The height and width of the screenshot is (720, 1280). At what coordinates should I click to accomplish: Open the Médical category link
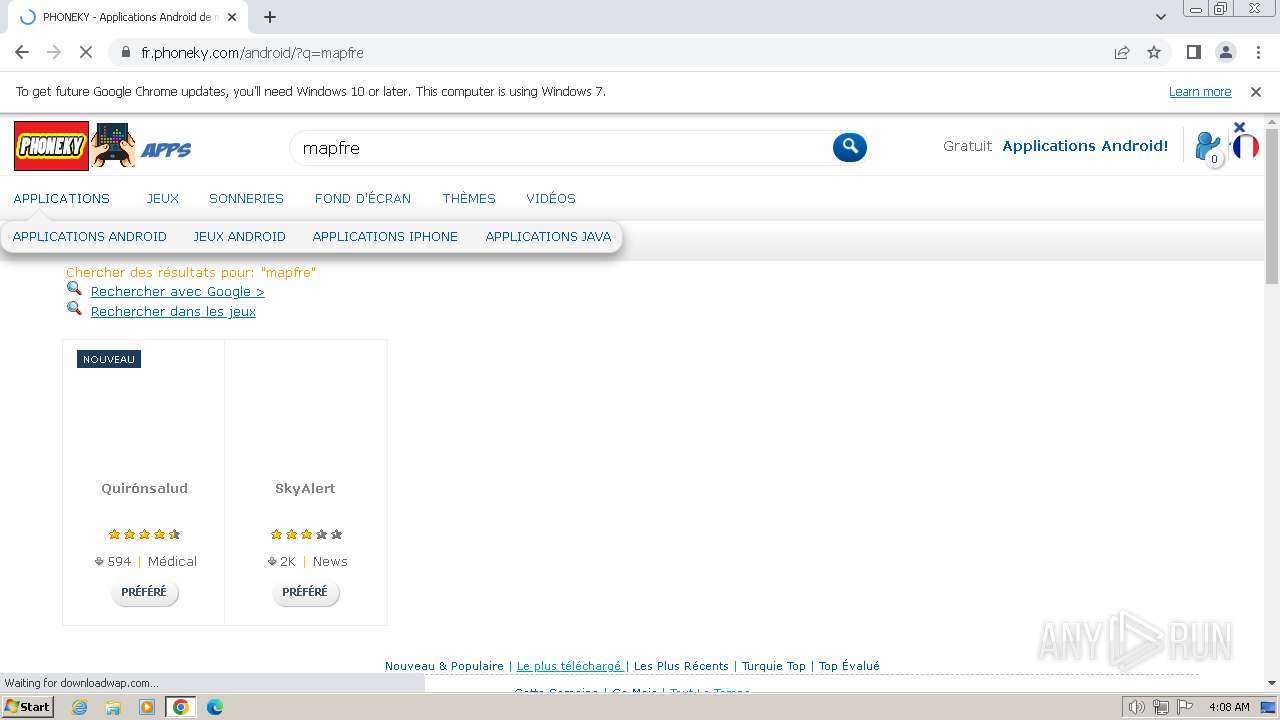(x=172, y=561)
